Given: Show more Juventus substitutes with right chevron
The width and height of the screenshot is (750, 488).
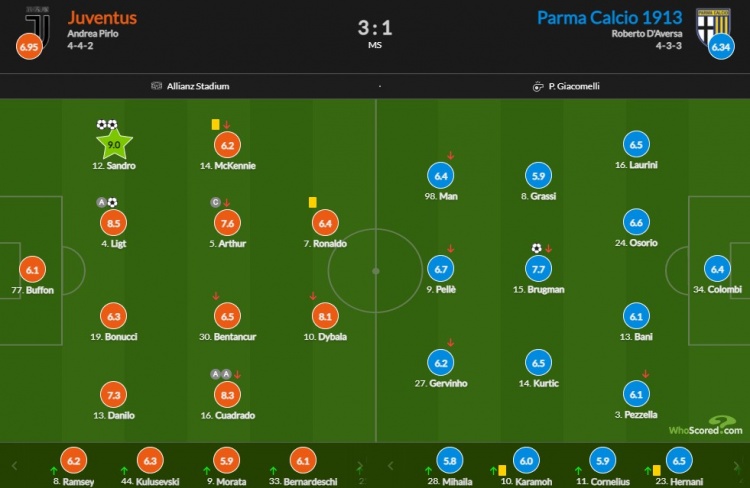Looking at the screenshot, I should pyautogui.click(x=360, y=466).
